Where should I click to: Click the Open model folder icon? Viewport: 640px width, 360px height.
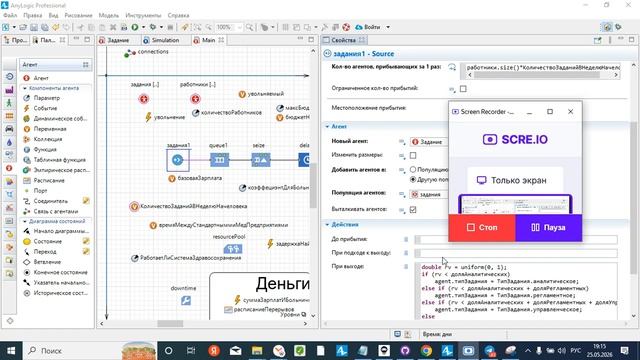click(23, 27)
